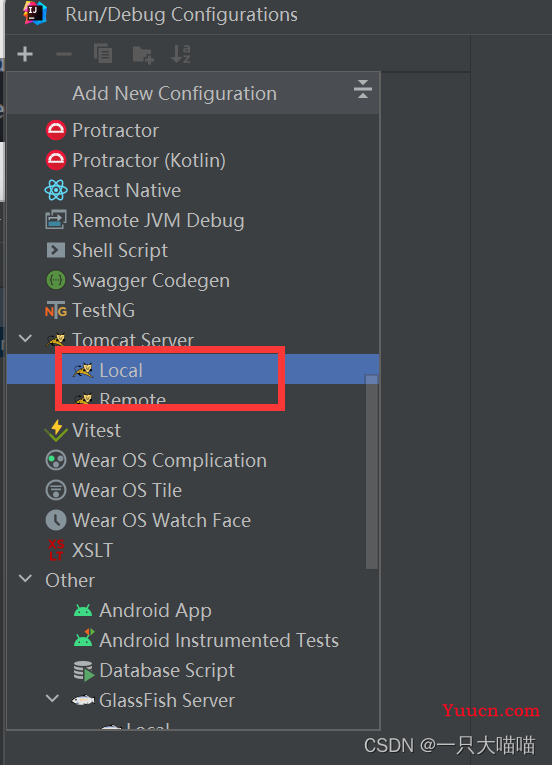This screenshot has width=552, height=765.
Task: Select the React Native atom icon
Action: 56,190
